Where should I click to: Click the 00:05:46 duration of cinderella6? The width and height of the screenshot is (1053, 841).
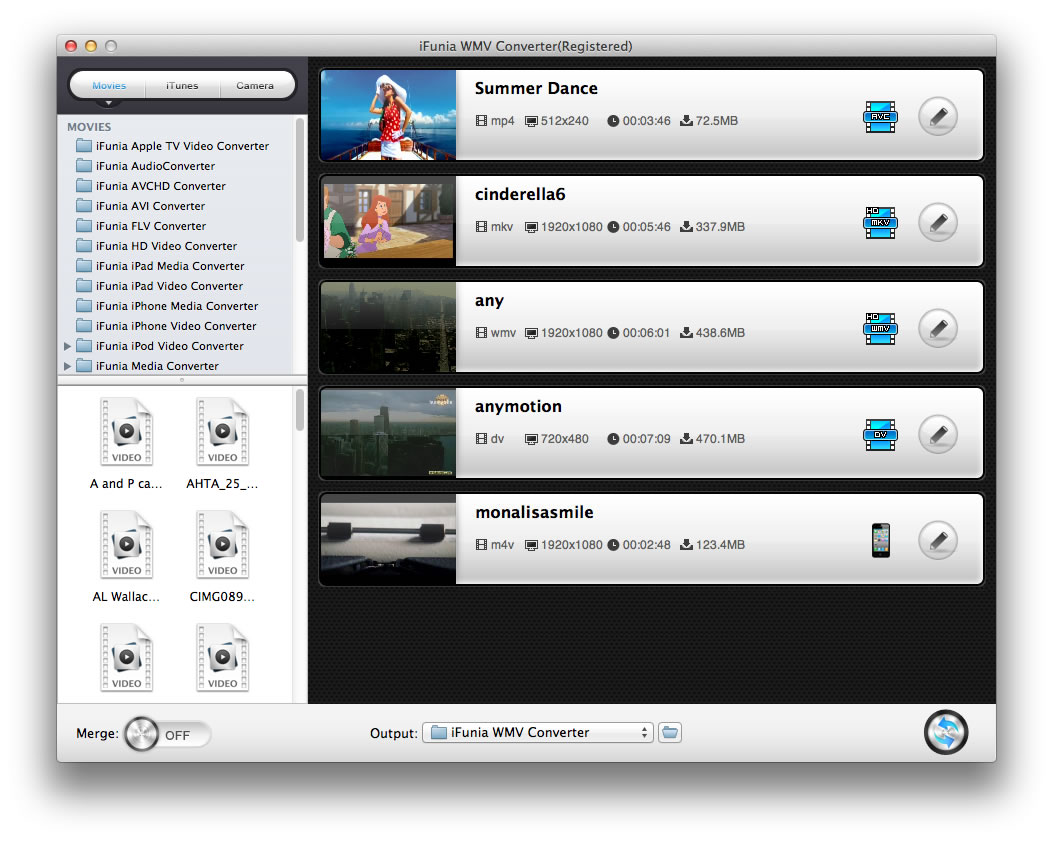[x=646, y=227]
